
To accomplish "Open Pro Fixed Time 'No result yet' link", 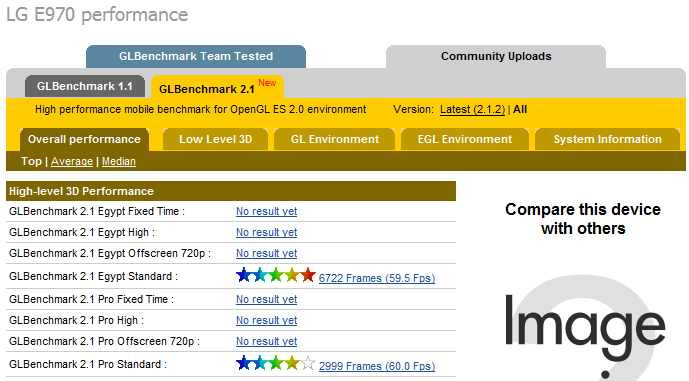I will tap(266, 299).
